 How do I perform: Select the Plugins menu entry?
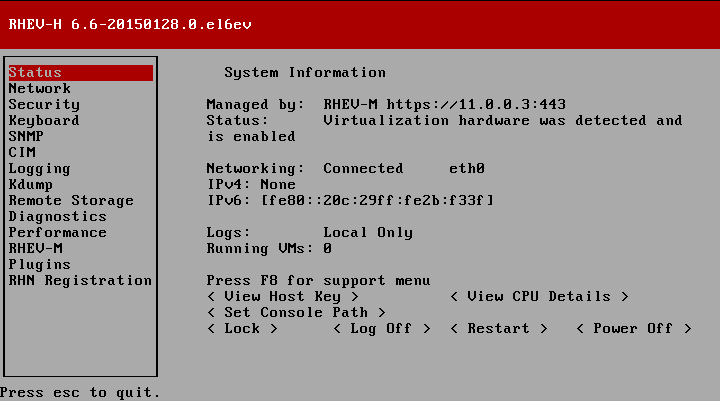coord(39,265)
